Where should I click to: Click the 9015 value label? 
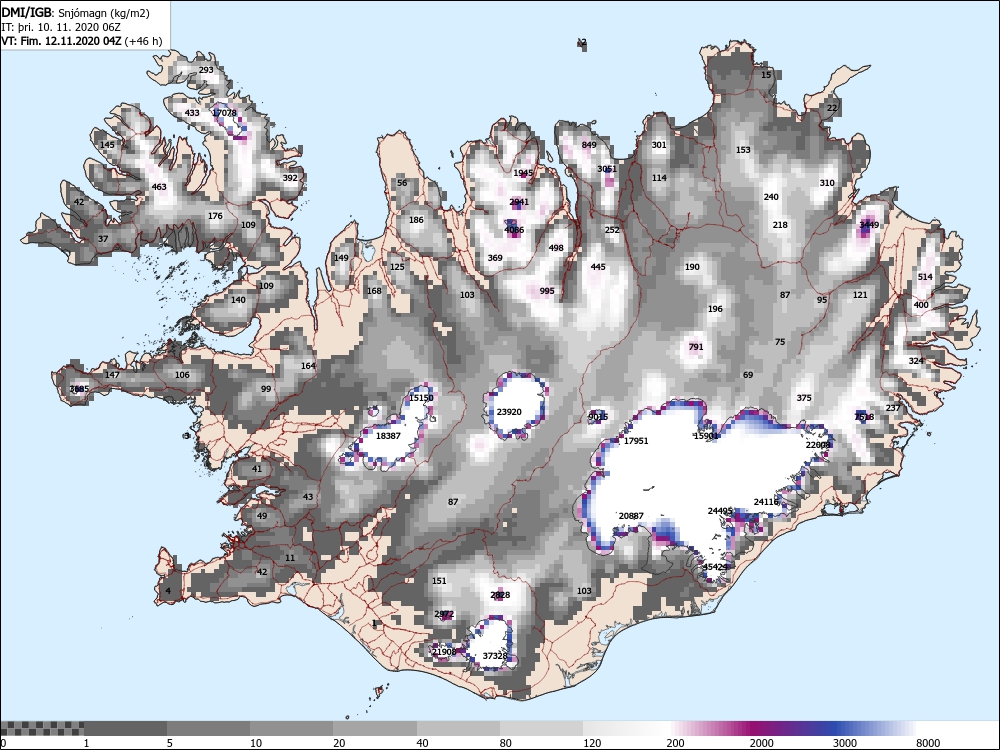tap(598, 416)
